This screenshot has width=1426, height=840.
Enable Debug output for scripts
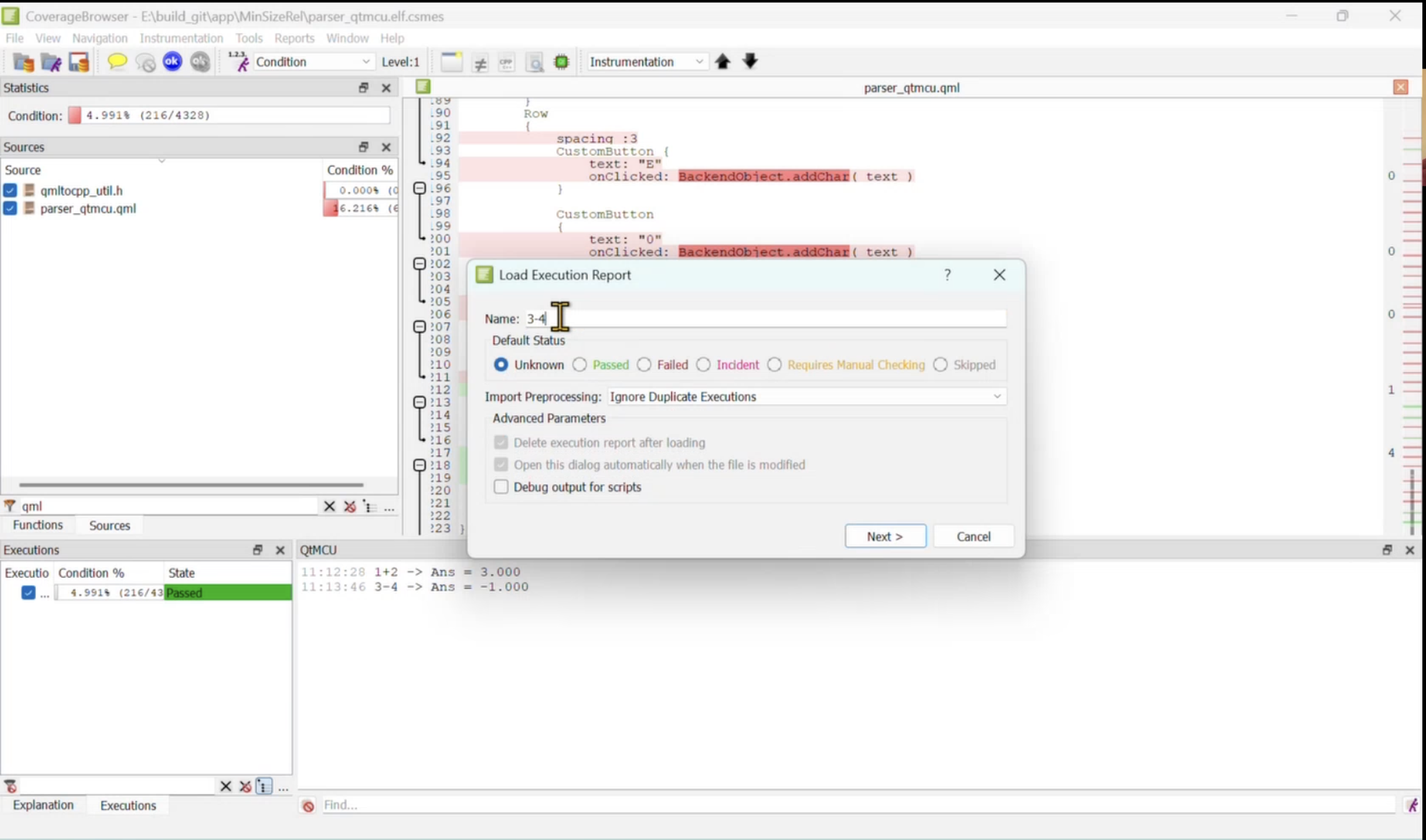501,487
